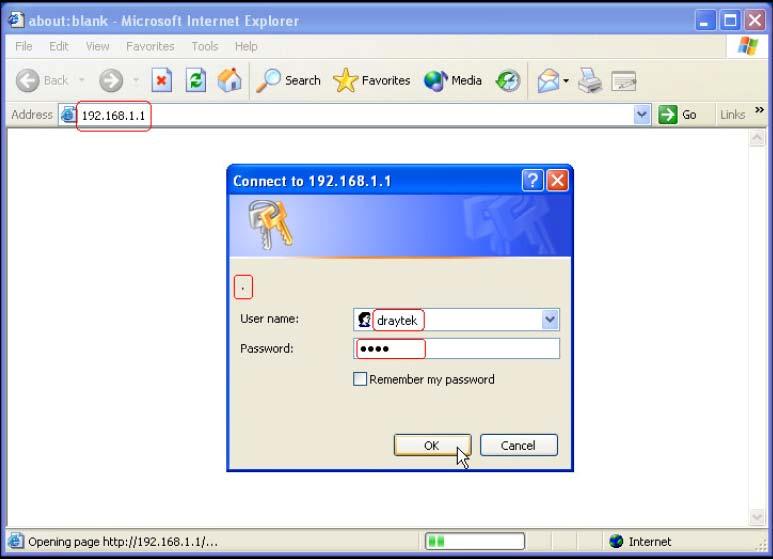The image size is (773, 560).
Task: Click the Stop loading icon in toolbar
Action: (x=162, y=81)
